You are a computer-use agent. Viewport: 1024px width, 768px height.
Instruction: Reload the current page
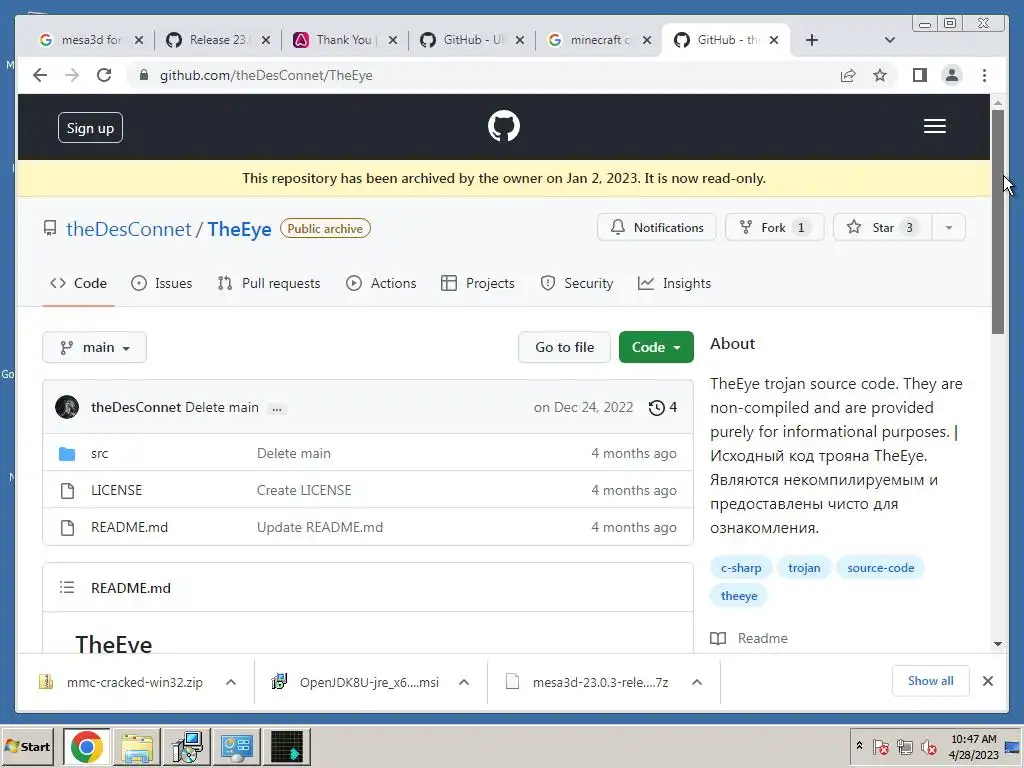tap(104, 75)
